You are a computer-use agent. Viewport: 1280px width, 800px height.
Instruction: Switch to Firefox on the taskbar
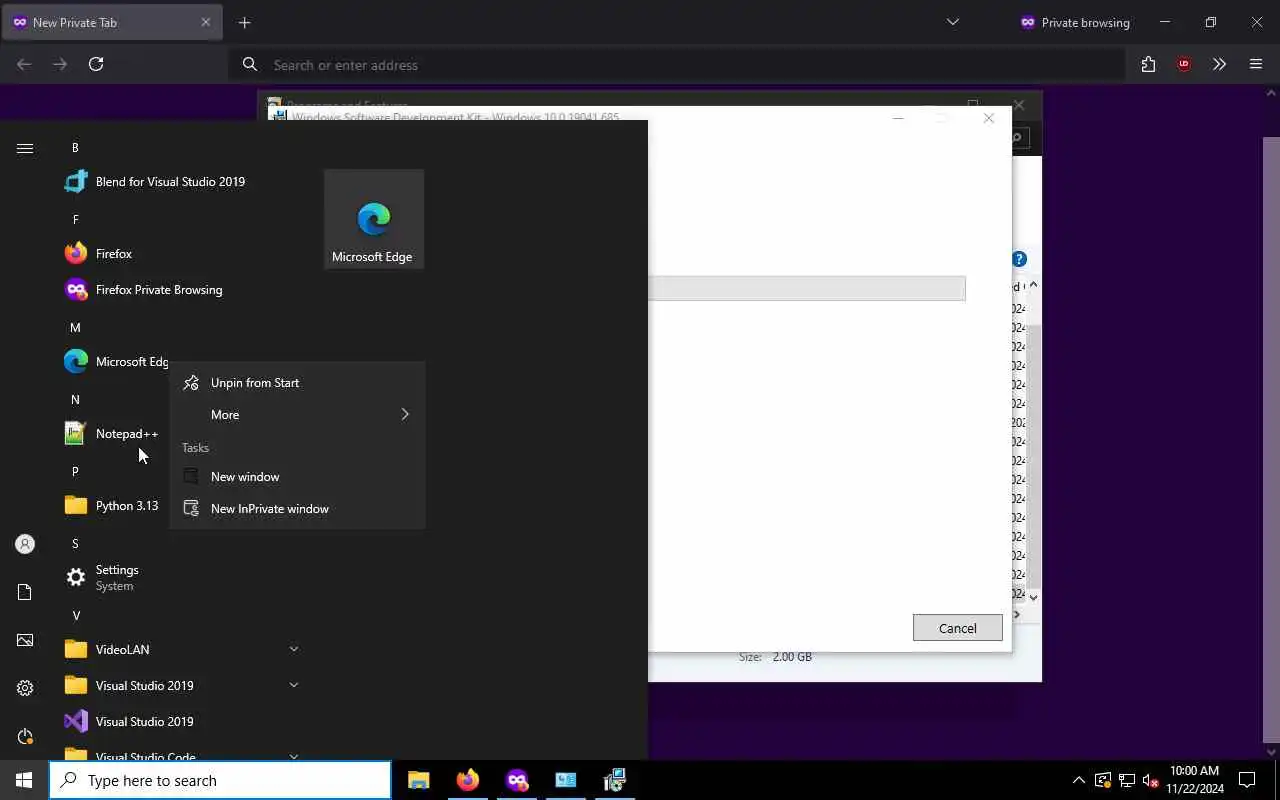click(x=468, y=780)
